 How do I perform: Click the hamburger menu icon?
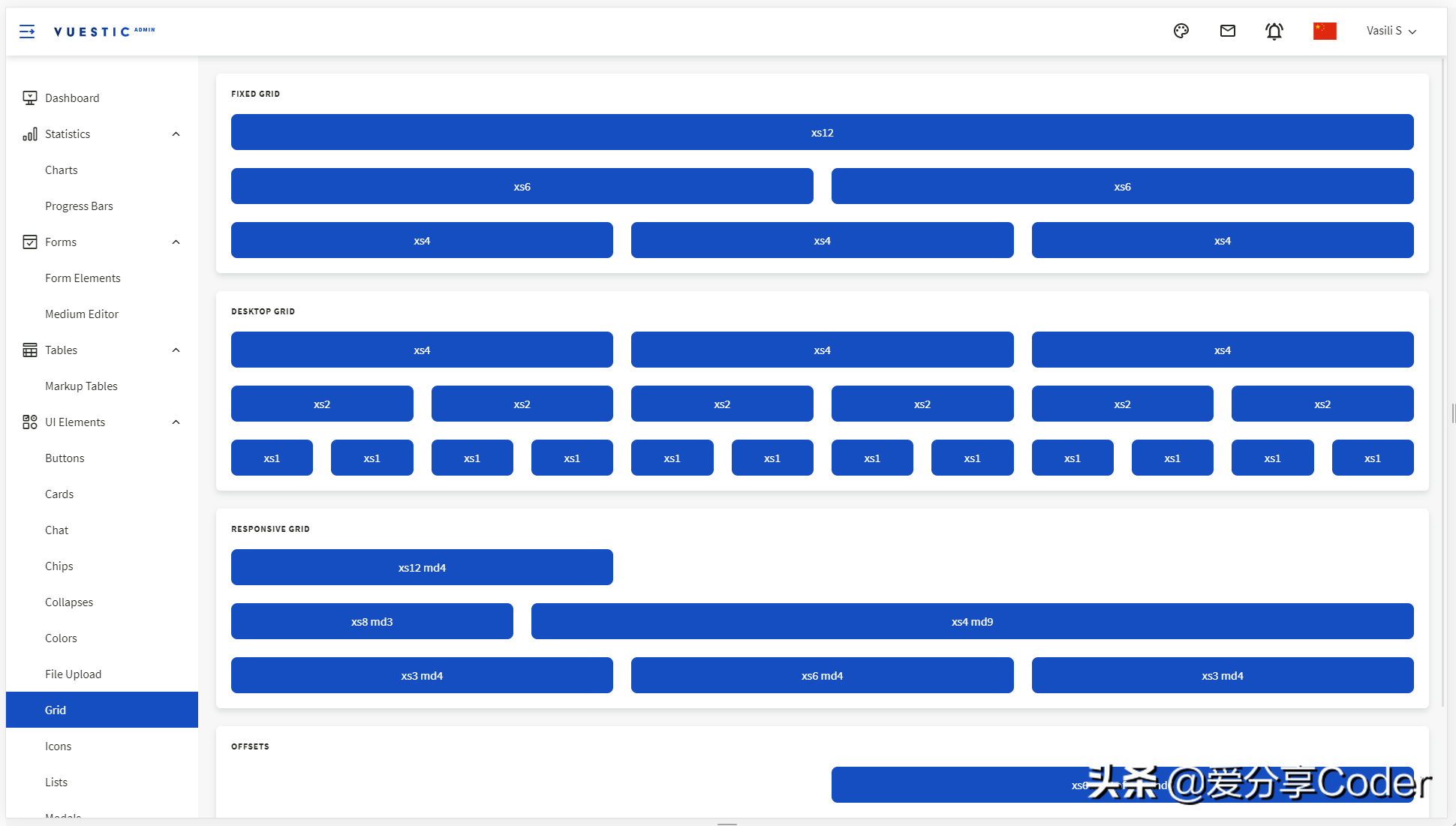(27, 31)
